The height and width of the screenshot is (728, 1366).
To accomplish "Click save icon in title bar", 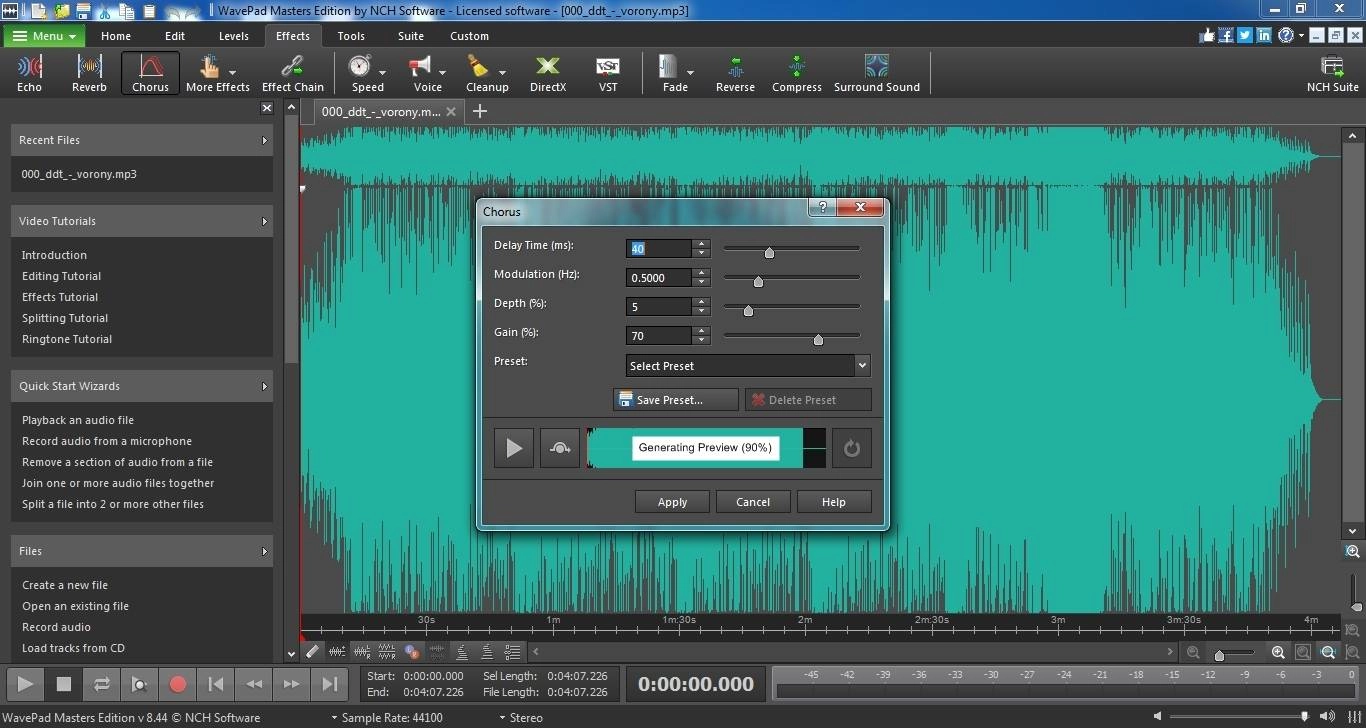I will tap(84, 11).
